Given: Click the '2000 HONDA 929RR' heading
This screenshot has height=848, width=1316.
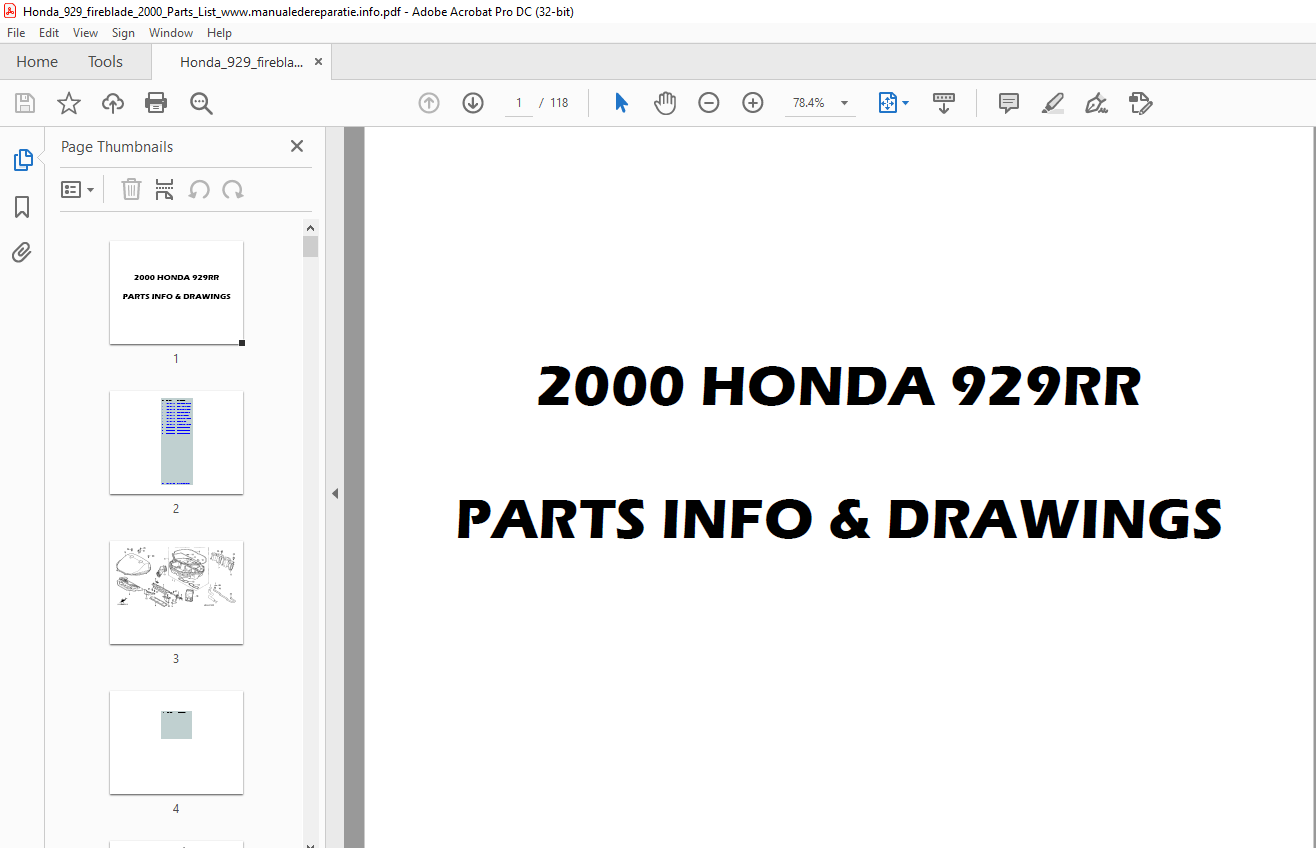Looking at the screenshot, I should 839,387.
